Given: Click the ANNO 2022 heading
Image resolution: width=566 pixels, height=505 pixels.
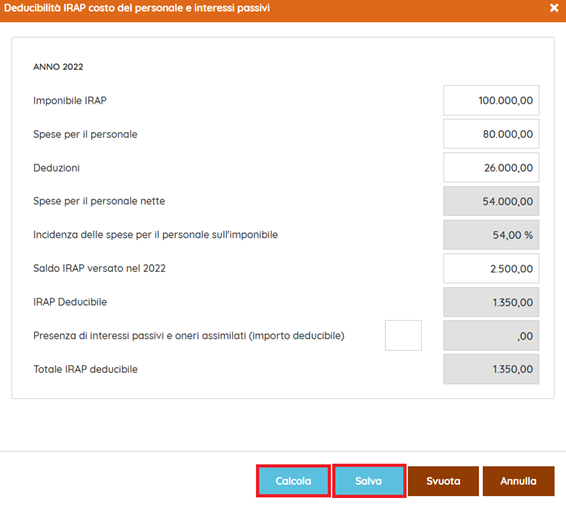Looking at the screenshot, I should pyautogui.click(x=58, y=67).
